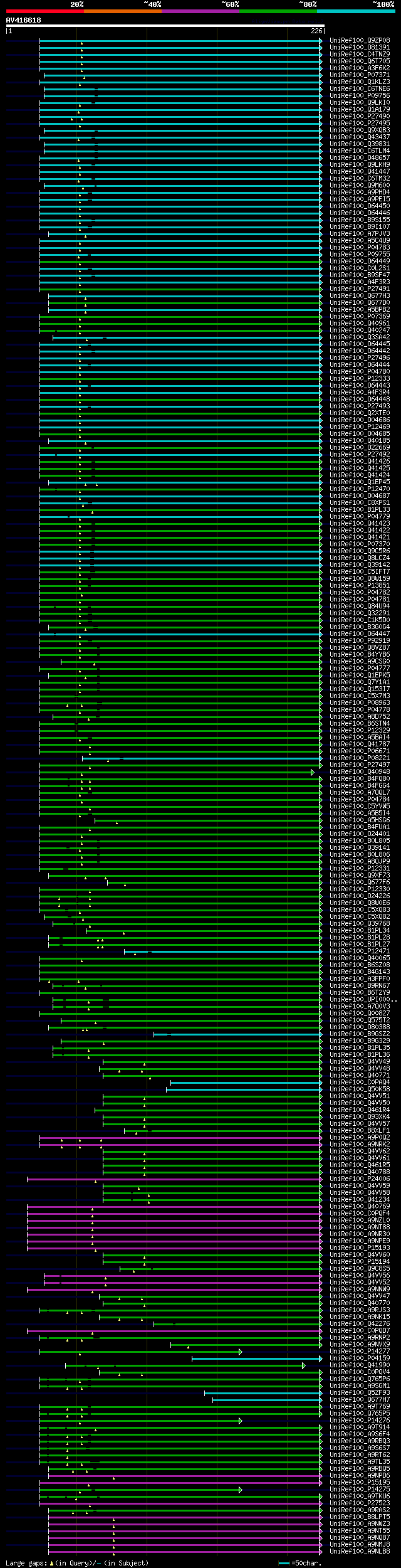The width and height of the screenshot is (401, 1568).
Task: Open hit UniRef100_P12471
Action: coord(360,951)
